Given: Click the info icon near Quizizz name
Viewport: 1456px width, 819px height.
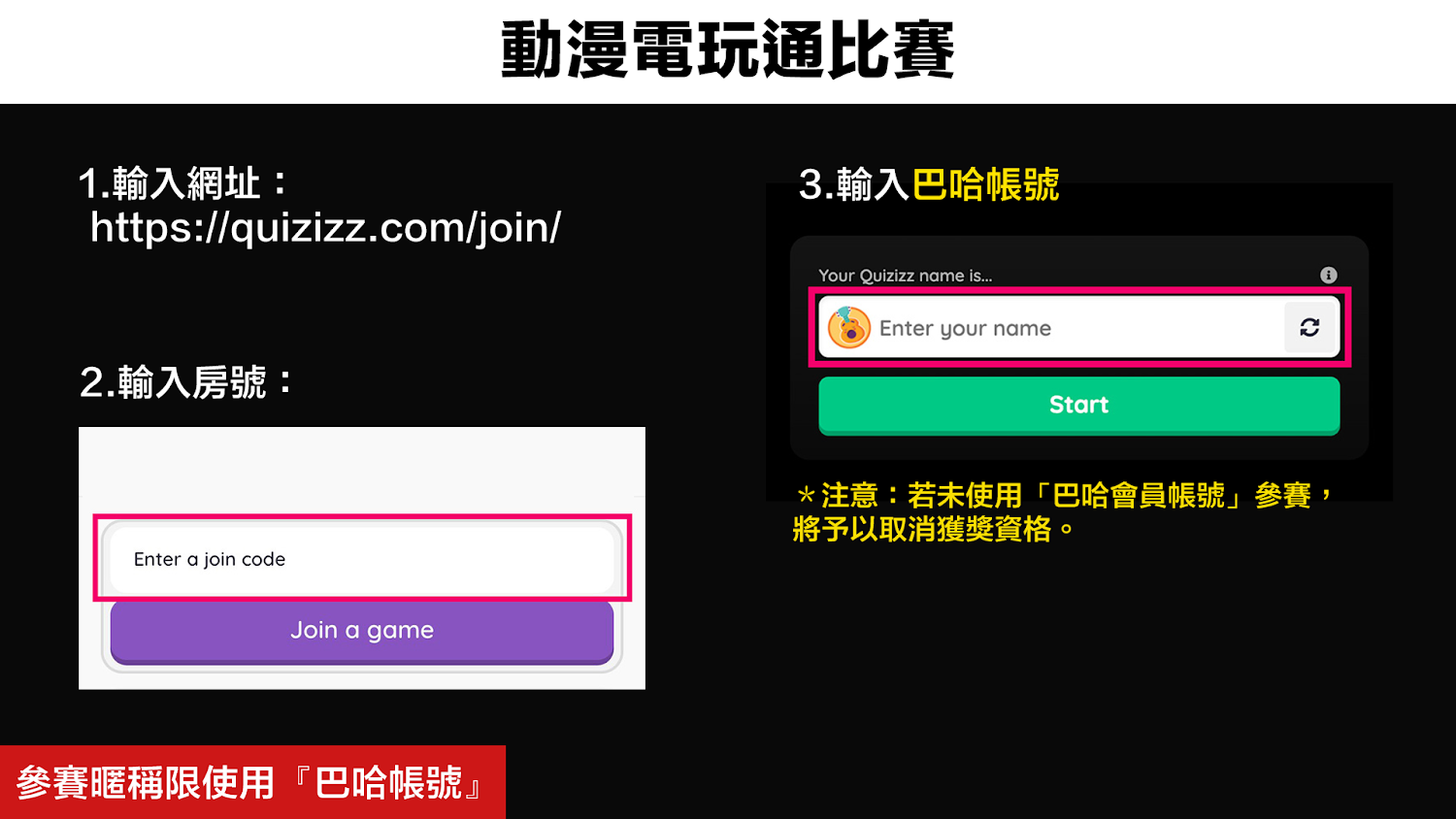Looking at the screenshot, I should (x=1329, y=276).
